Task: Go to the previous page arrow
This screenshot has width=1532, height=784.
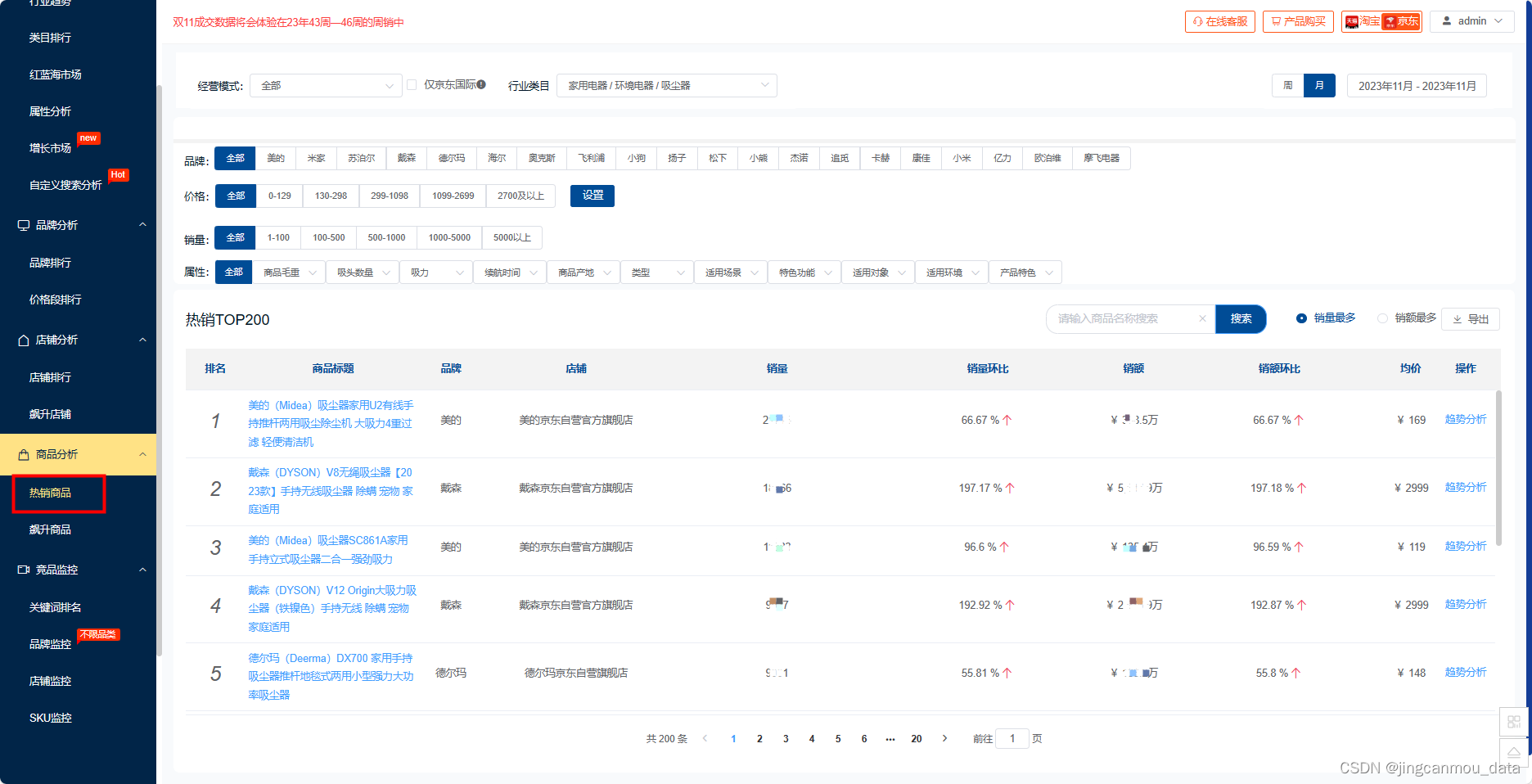Action: coord(705,738)
